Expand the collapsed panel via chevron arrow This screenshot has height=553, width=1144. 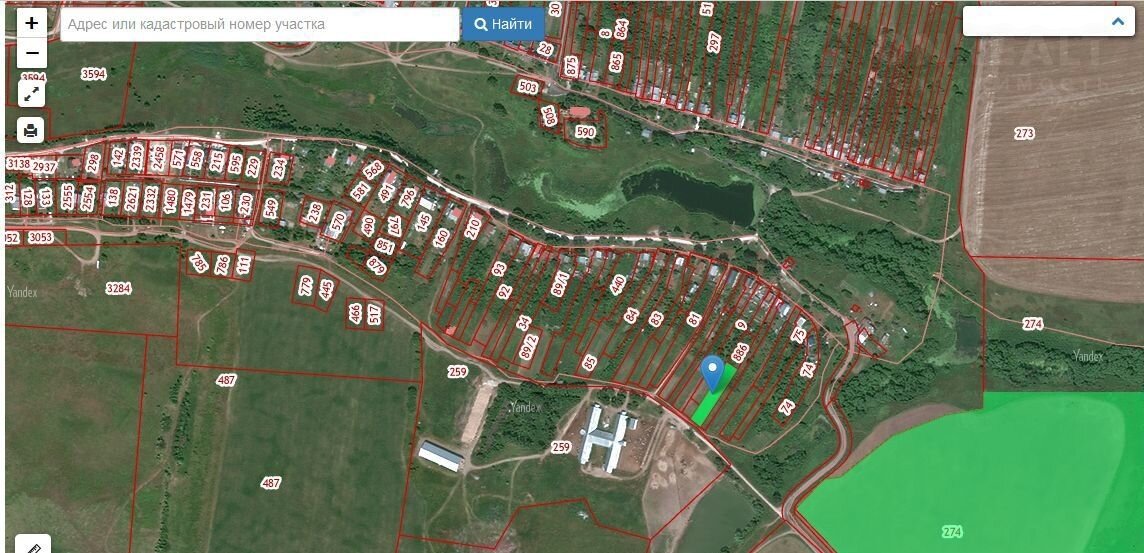(1117, 21)
